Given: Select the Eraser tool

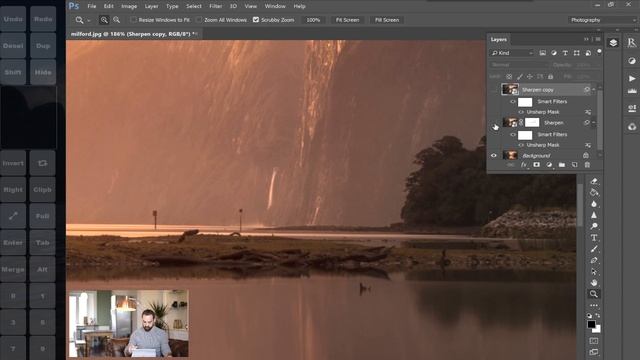Looking at the screenshot, I should point(594,181).
